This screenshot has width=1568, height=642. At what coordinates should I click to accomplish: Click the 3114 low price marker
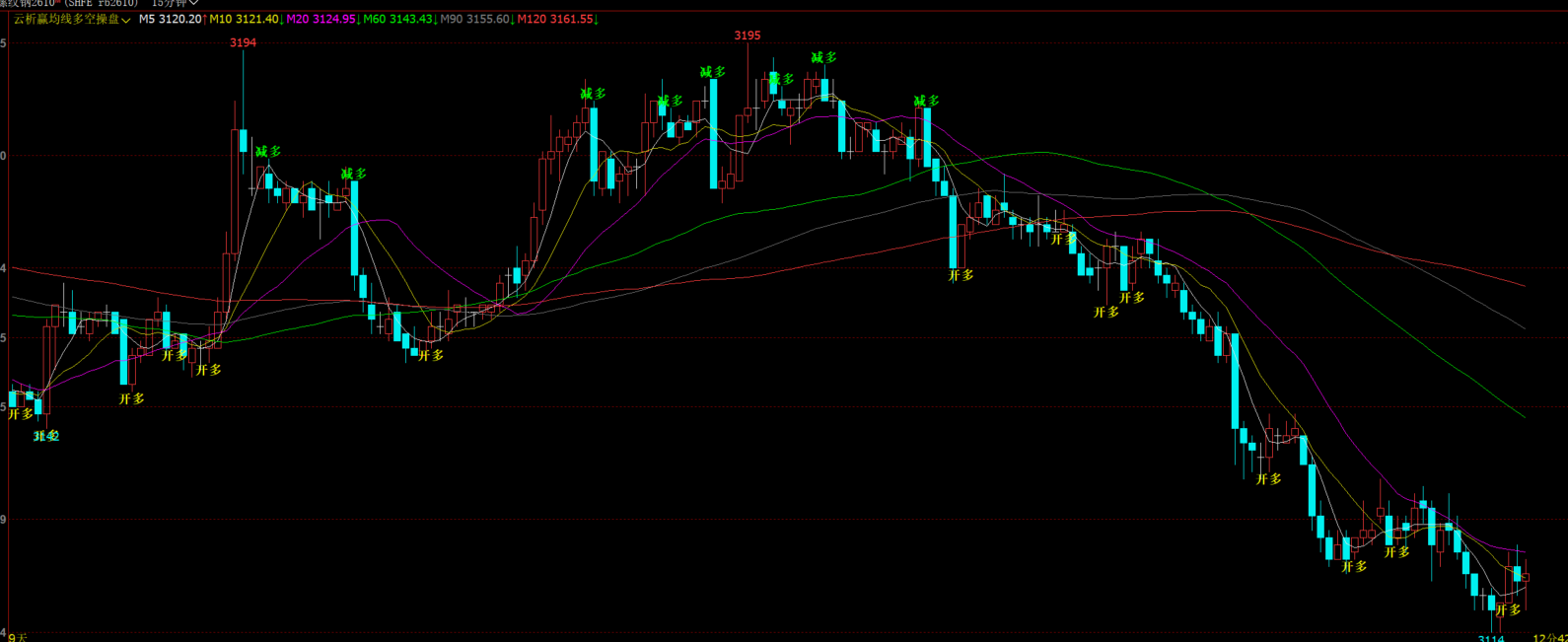[1491, 638]
